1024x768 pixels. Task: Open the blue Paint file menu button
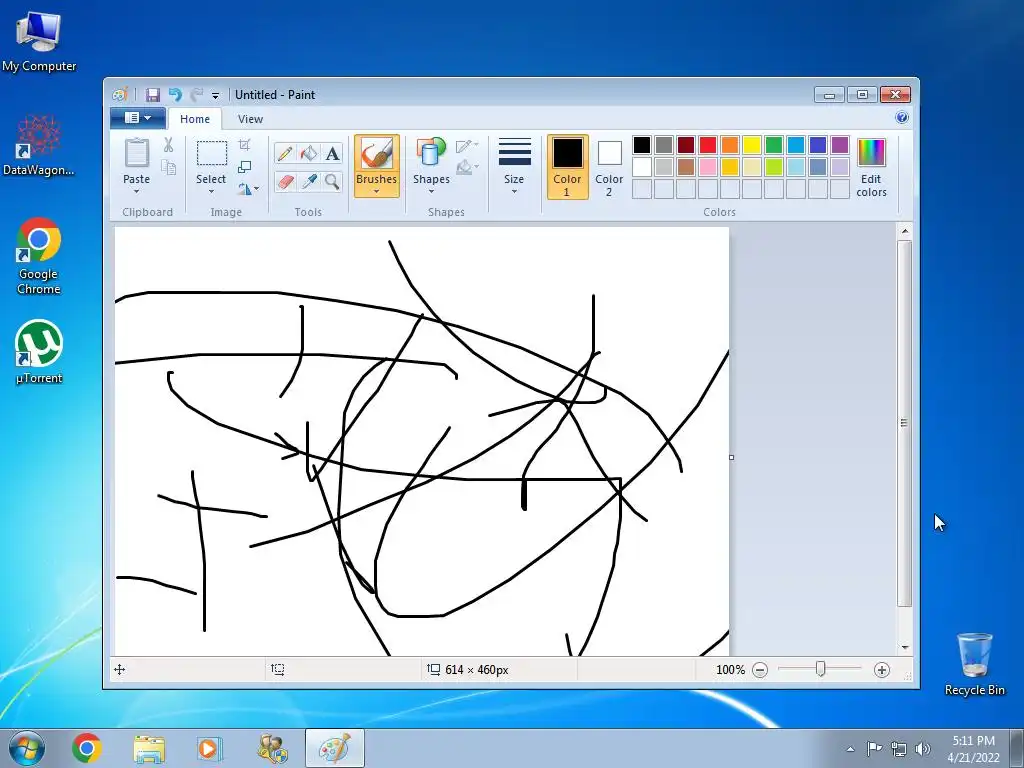click(x=137, y=118)
